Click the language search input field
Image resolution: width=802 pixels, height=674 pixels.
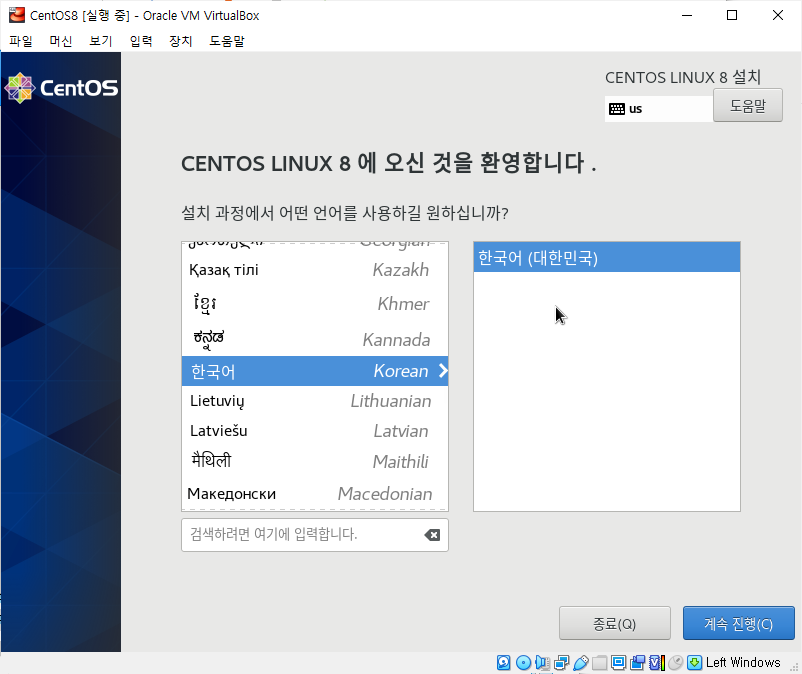(x=315, y=535)
